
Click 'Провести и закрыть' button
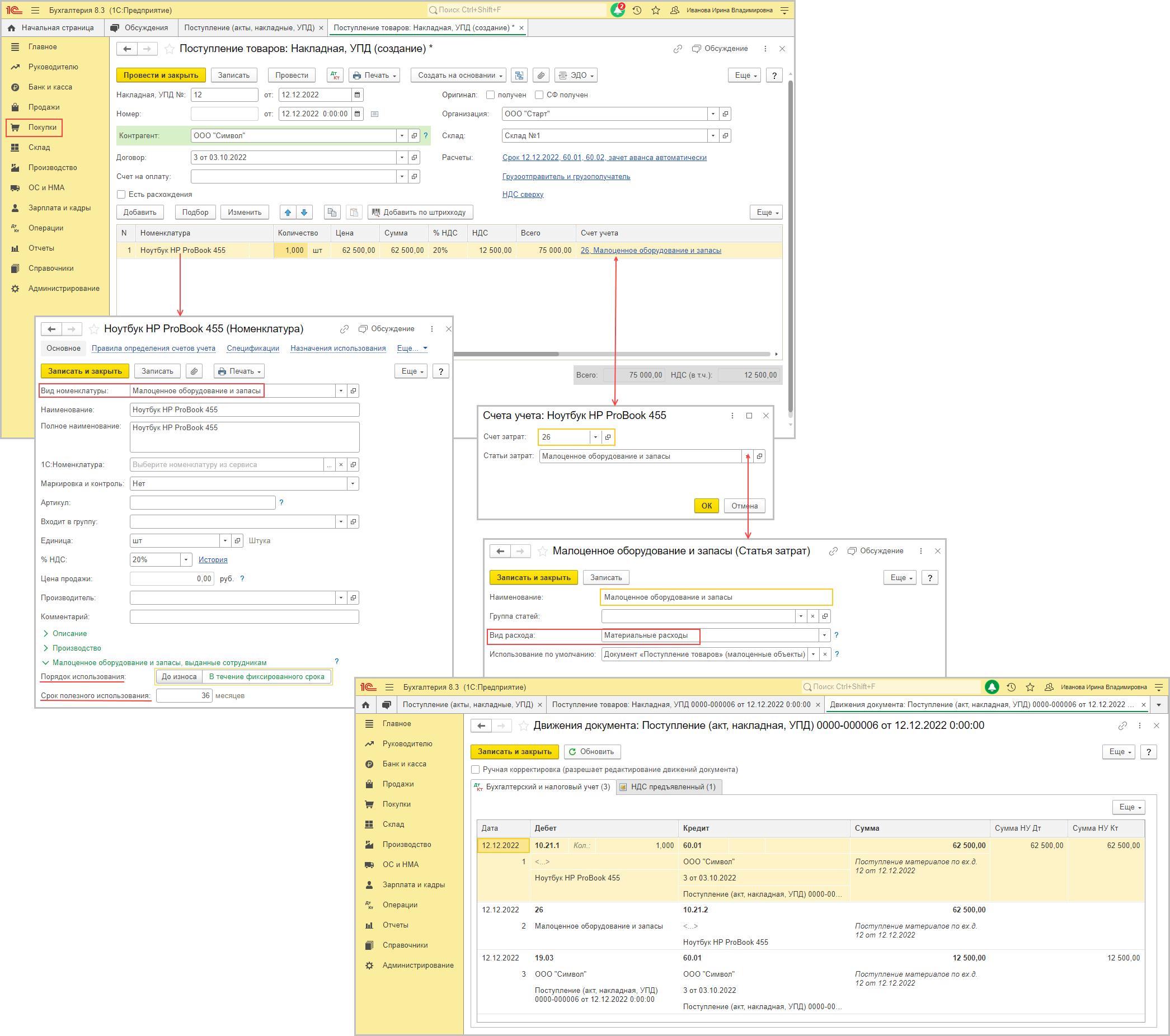(x=160, y=75)
